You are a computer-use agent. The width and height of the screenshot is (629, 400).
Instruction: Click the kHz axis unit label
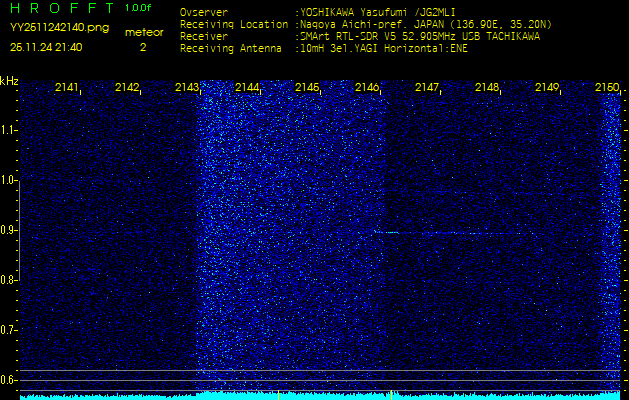(x=9, y=81)
